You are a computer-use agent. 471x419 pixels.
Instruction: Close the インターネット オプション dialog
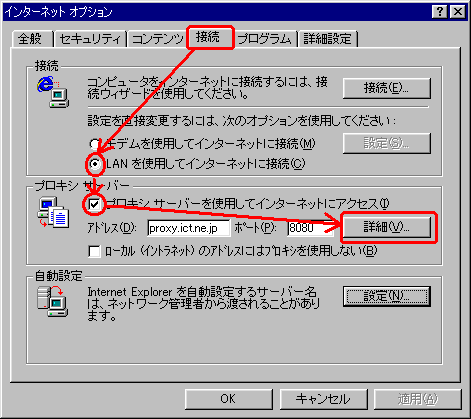click(458, 12)
